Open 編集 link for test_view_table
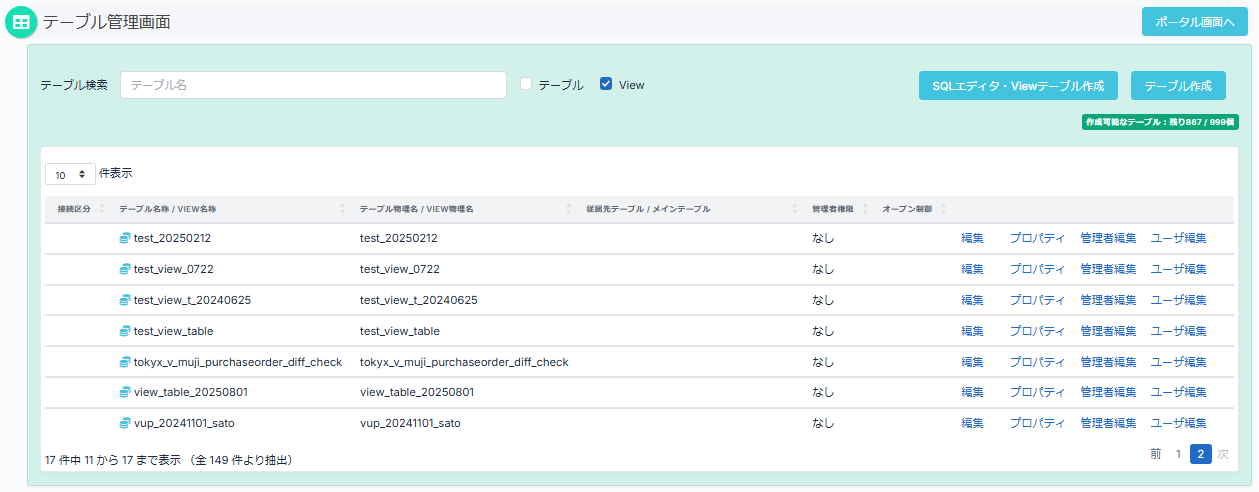 tap(972, 331)
